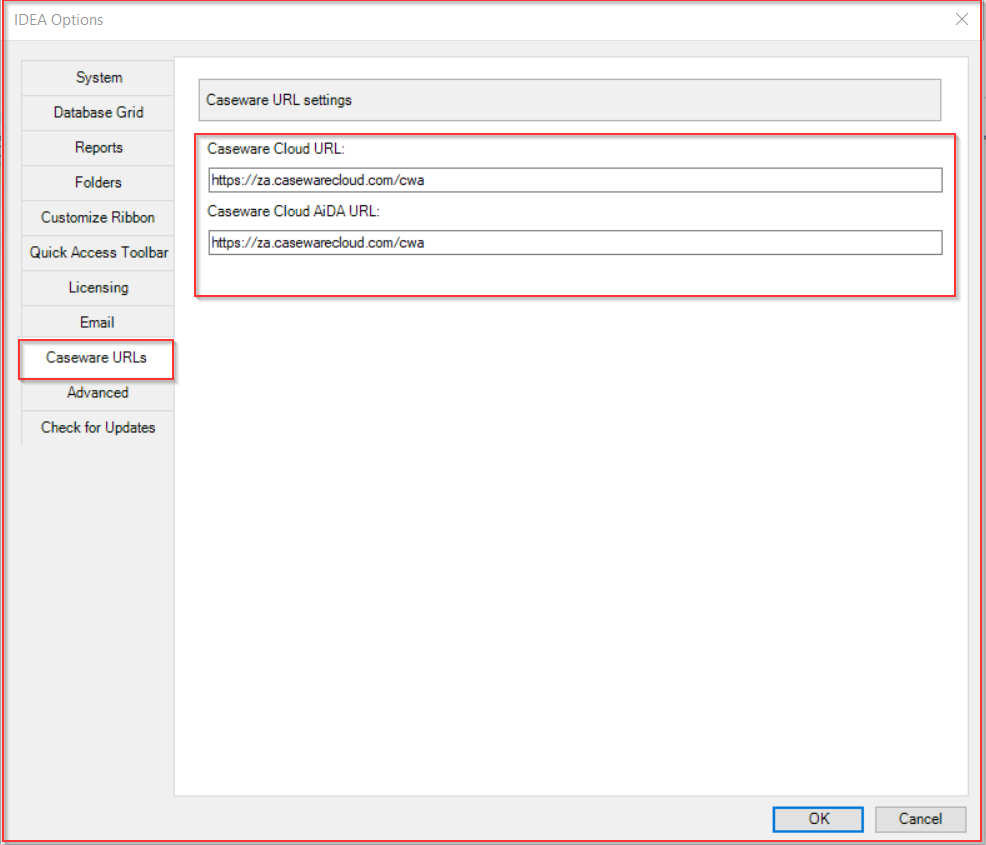Open the Customize Ribbon tab

[98, 218]
